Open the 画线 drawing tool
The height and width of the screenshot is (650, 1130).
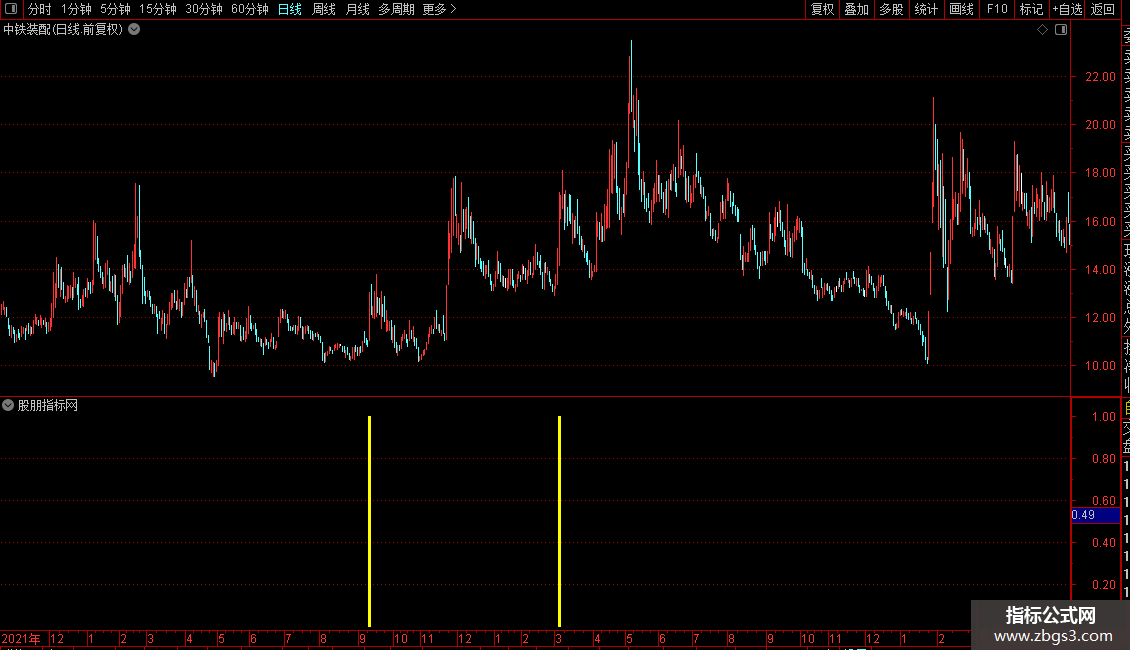961,9
